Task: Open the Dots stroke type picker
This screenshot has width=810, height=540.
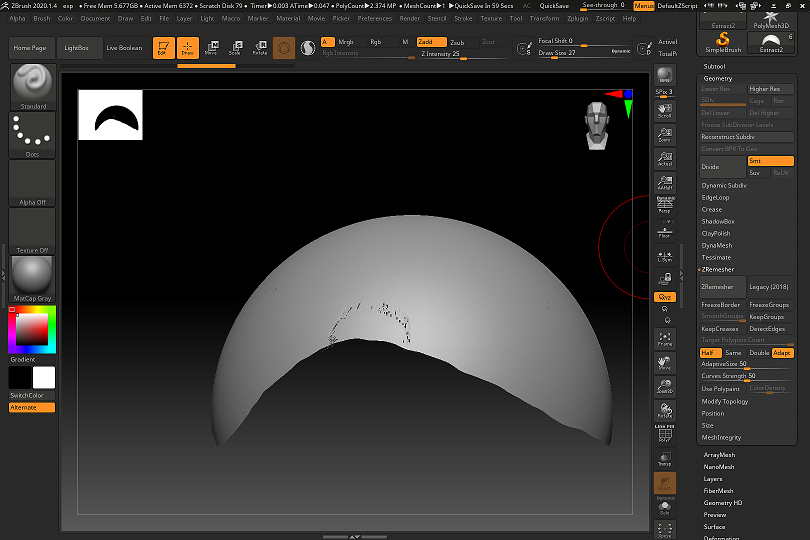Action: pos(32,133)
